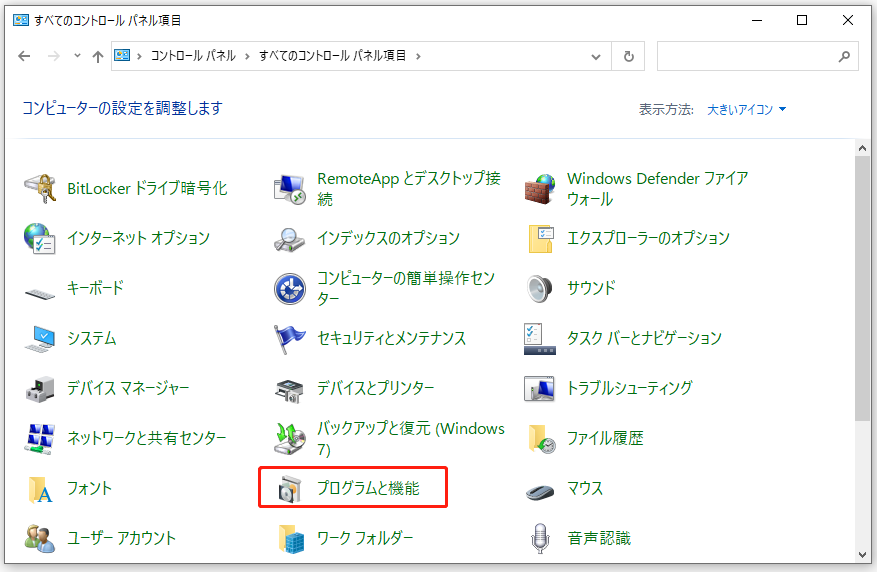877x572 pixels.
Task: Click the ユーザー アカウント people icon
Action: click(x=40, y=538)
